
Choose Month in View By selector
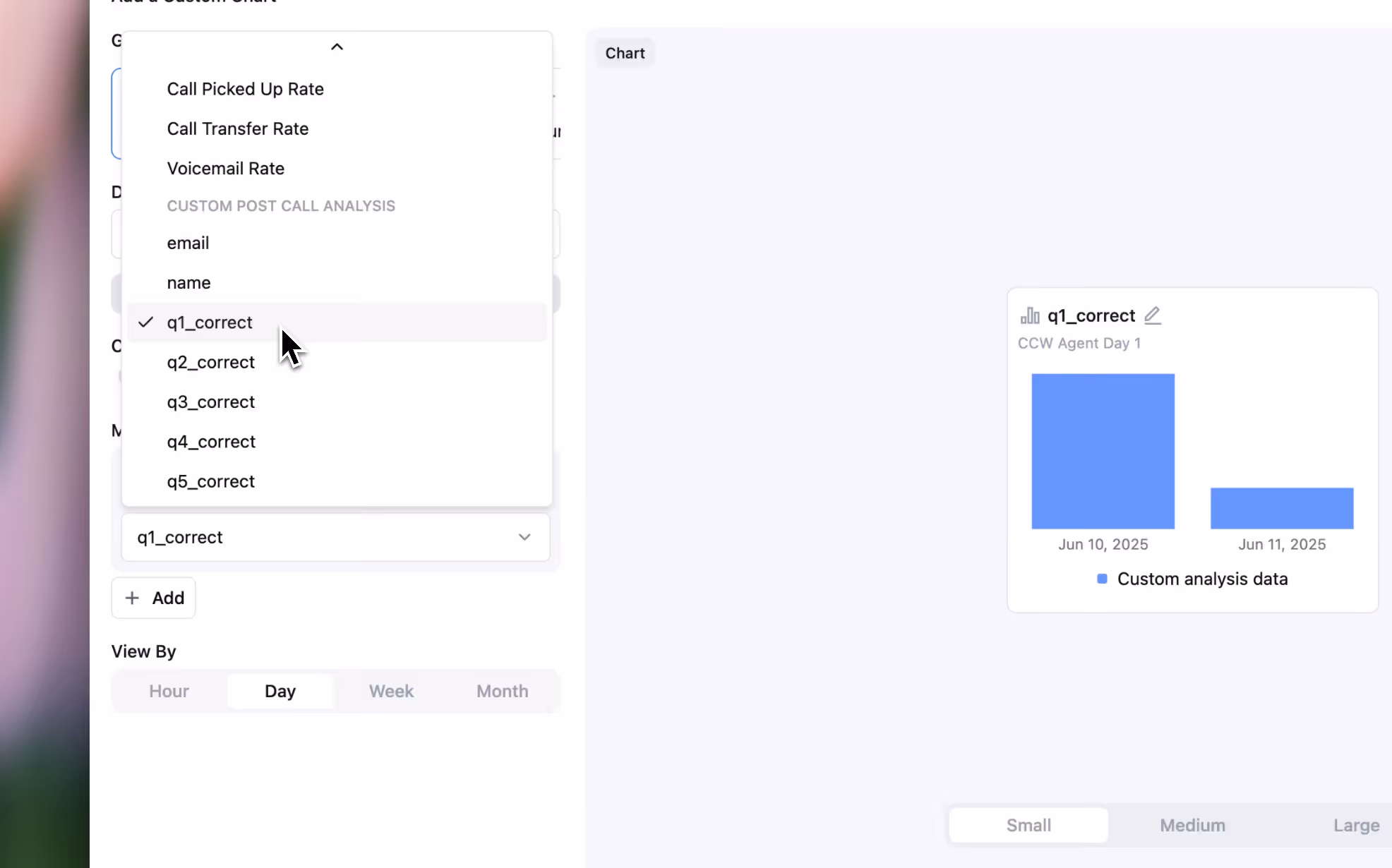[x=502, y=691]
